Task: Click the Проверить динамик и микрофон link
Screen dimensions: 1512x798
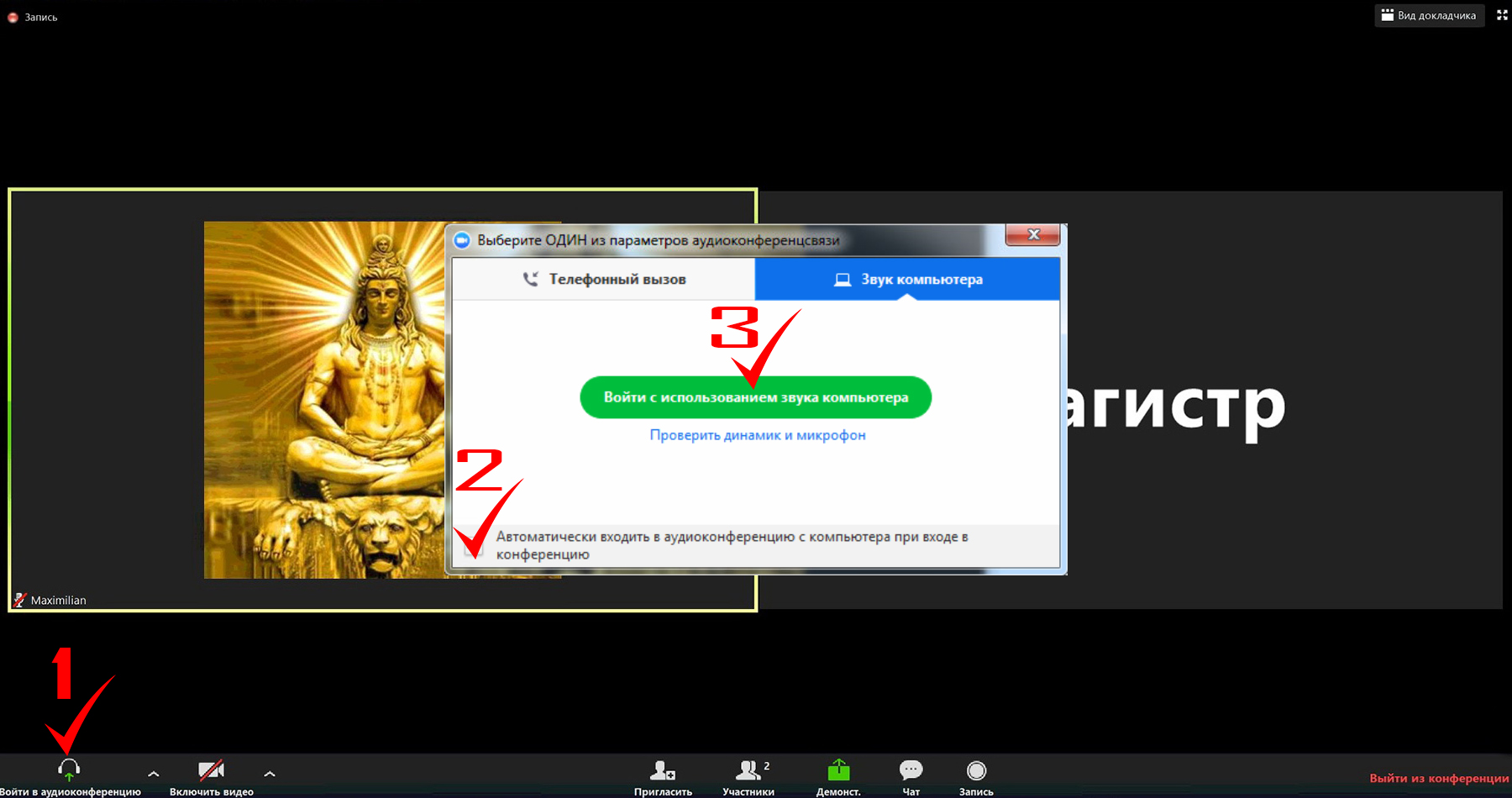Action: coord(758,435)
